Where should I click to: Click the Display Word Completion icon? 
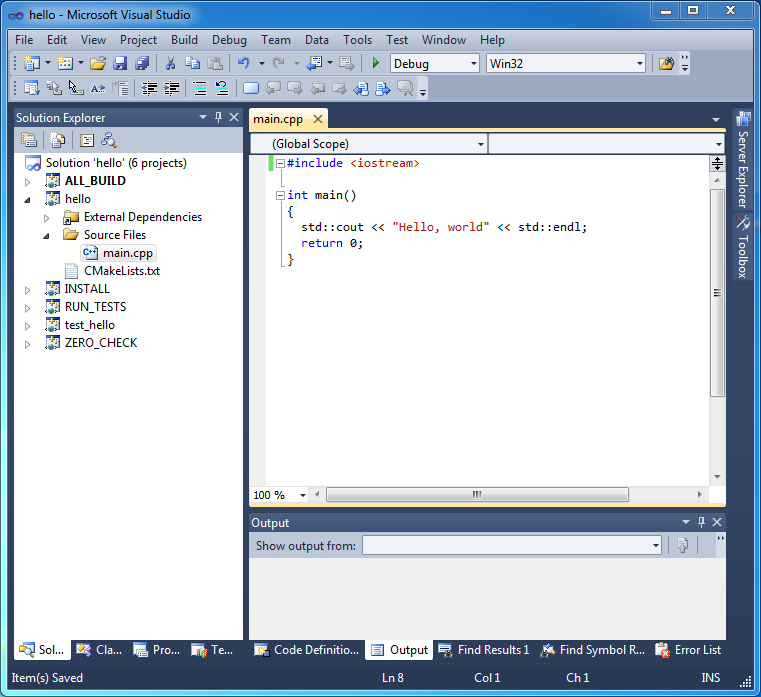[98, 88]
